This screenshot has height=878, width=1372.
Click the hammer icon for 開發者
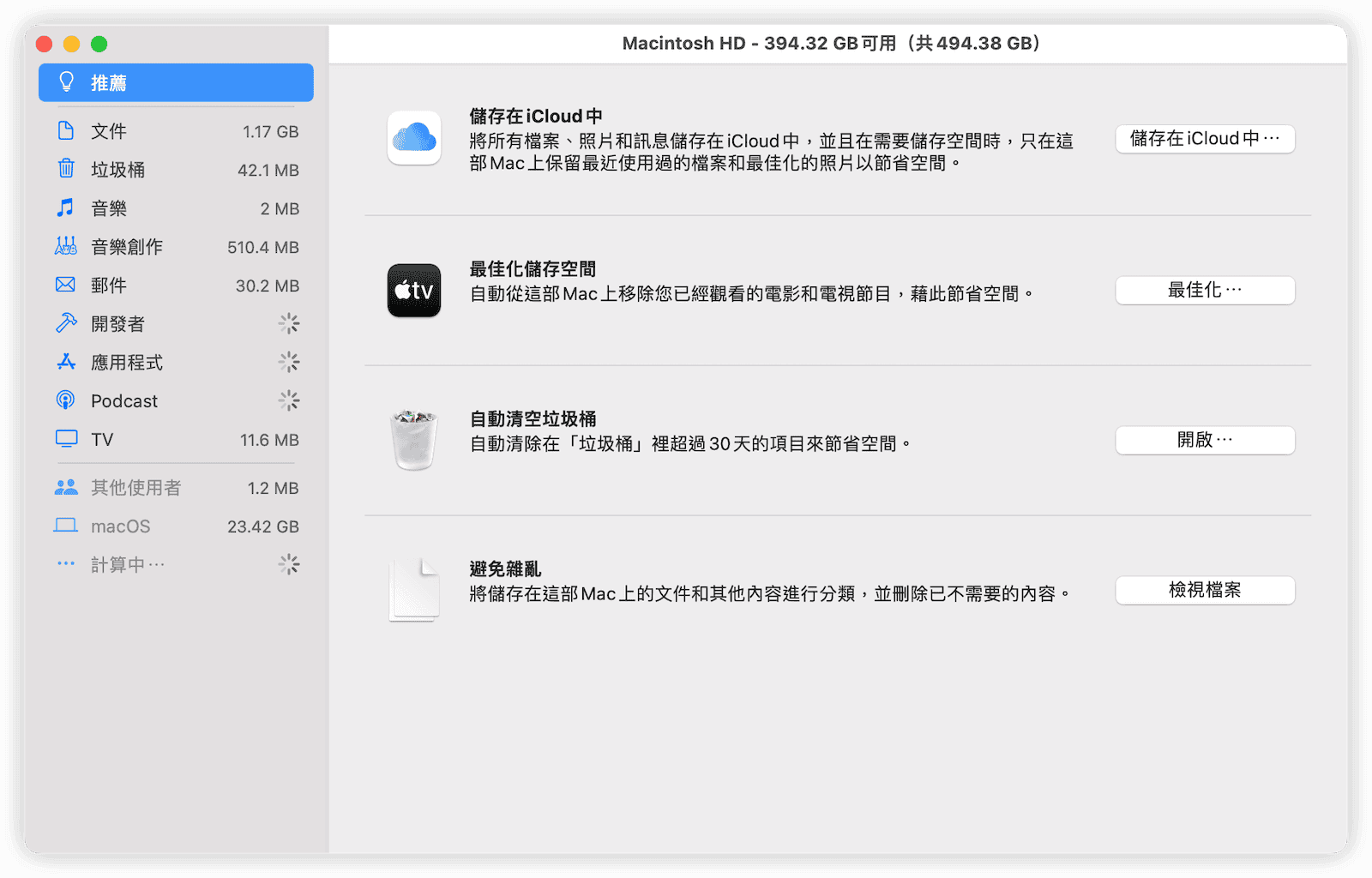[x=66, y=323]
